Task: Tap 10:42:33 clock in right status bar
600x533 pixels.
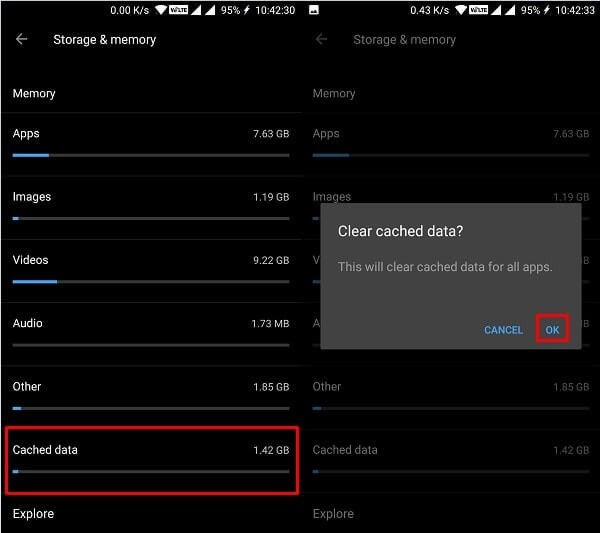Action: (575, 10)
